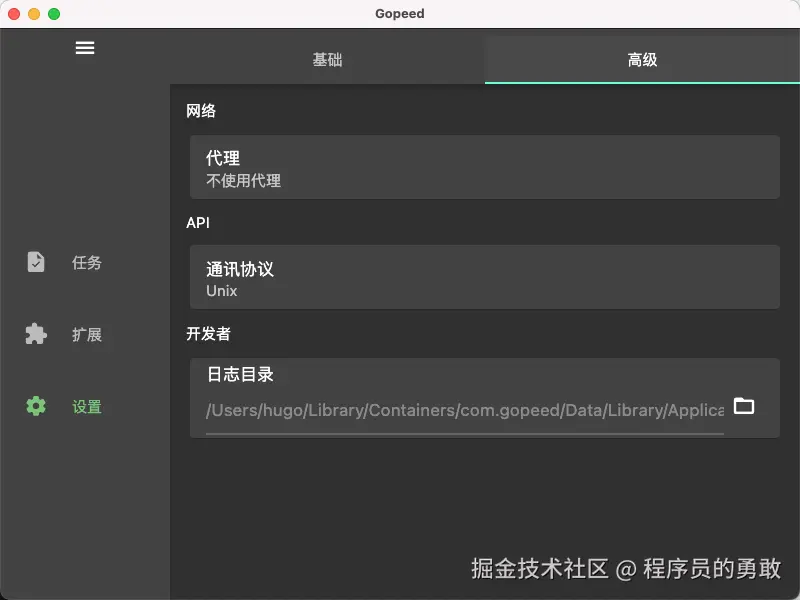Open the log directory folder picker icon
The width and height of the screenshot is (800, 600).
[x=746, y=407]
